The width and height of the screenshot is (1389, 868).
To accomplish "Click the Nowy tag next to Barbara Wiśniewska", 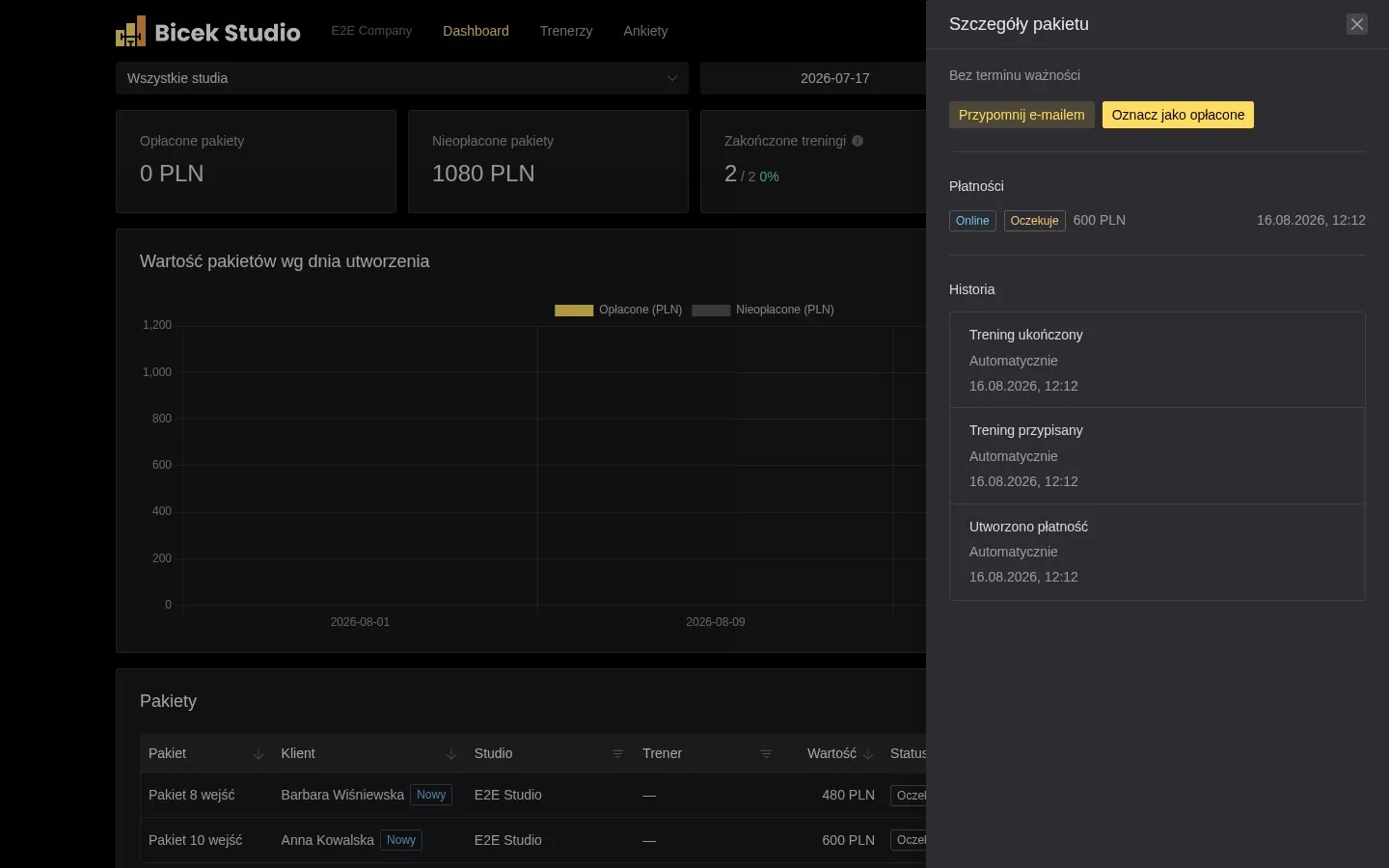I will click(431, 795).
